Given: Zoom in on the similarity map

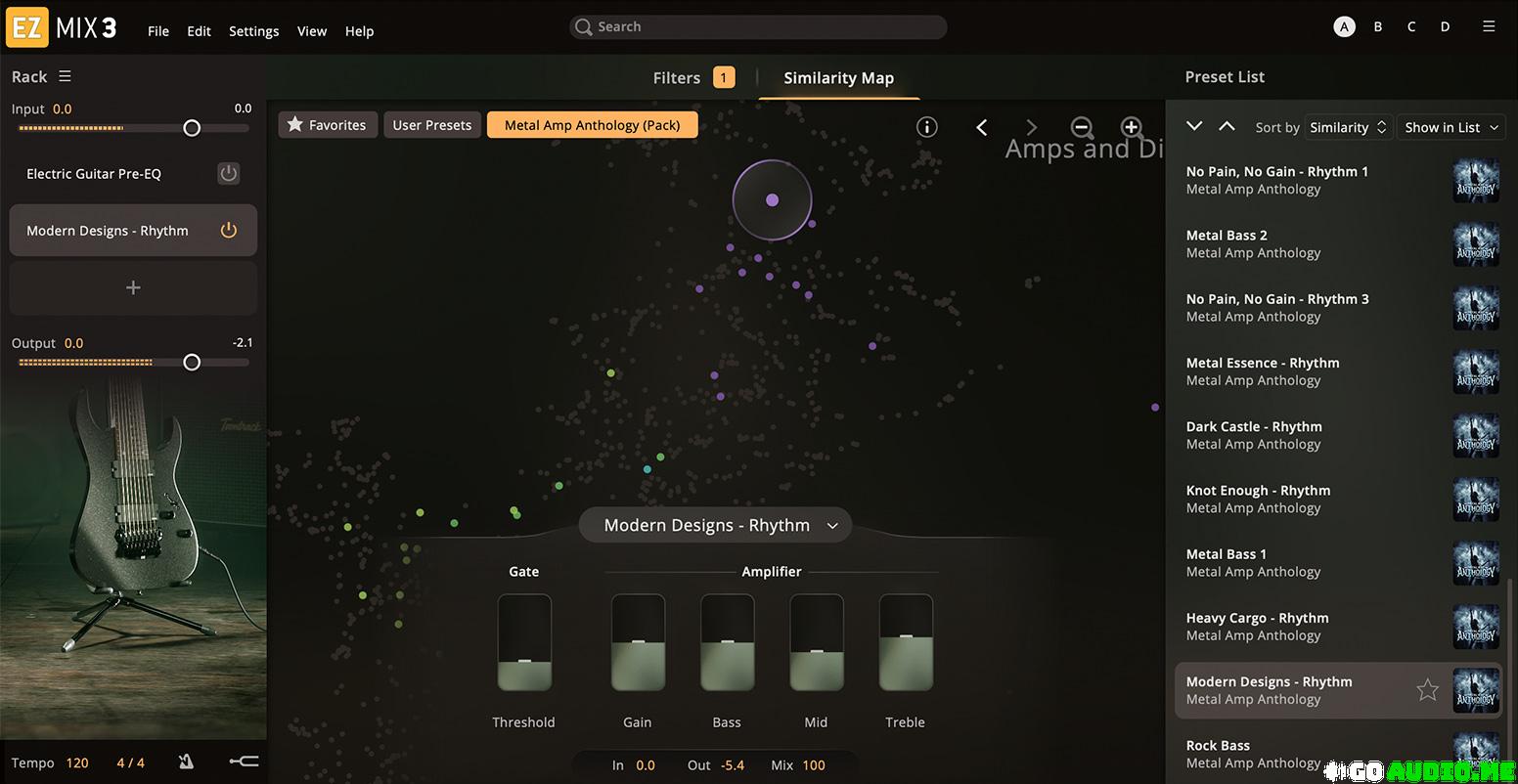Looking at the screenshot, I should 1132,127.
